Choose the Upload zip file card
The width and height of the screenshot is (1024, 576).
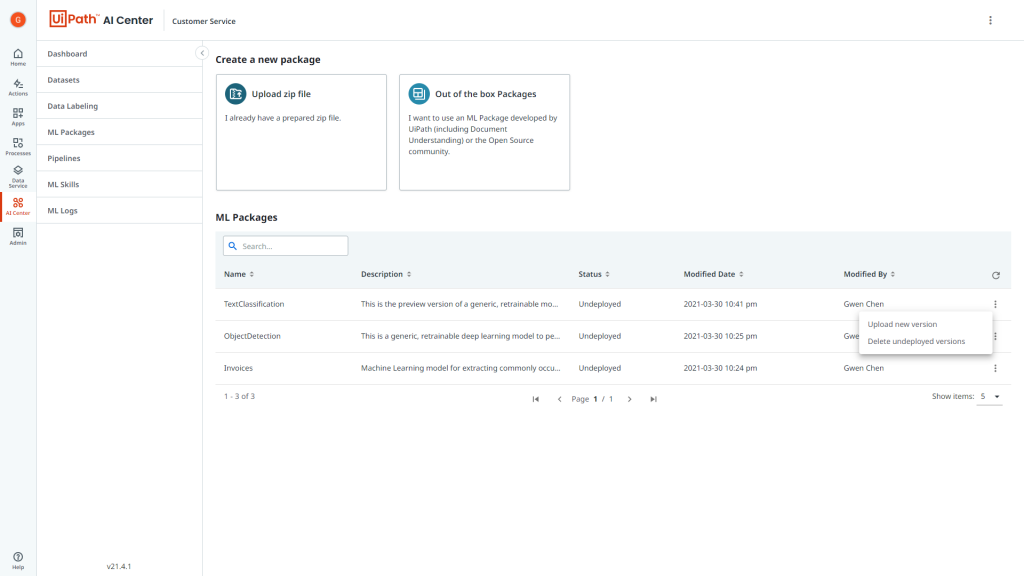click(x=301, y=133)
